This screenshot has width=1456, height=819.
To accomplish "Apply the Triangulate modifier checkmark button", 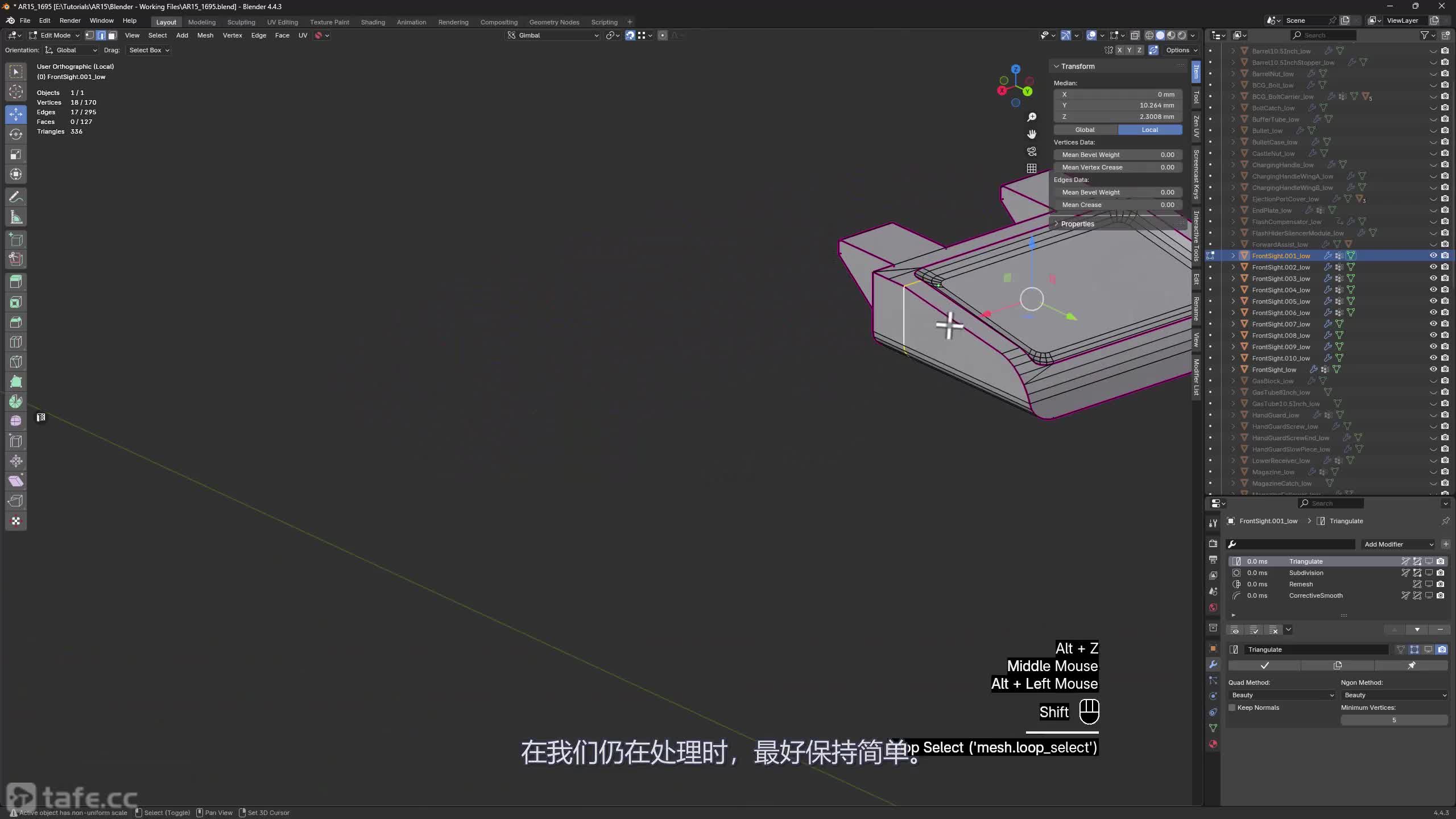I will (x=1264, y=665).
